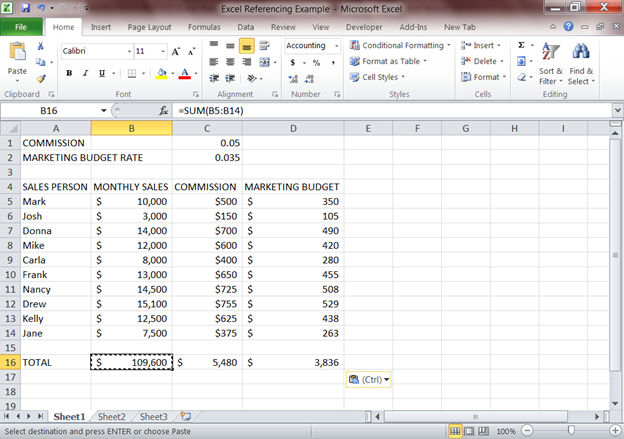Viewport: 624px width, 439px height.
Task: Click the Save icon in the Quick Access Toolbar
Action: [26, 8]
